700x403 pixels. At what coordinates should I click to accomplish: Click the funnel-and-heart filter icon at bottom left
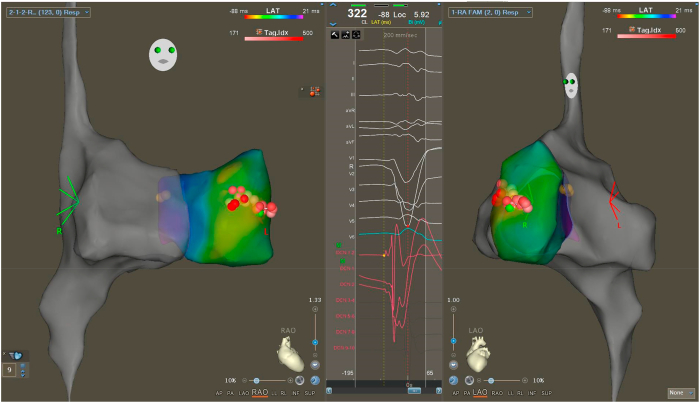click(x=16, y=356)
